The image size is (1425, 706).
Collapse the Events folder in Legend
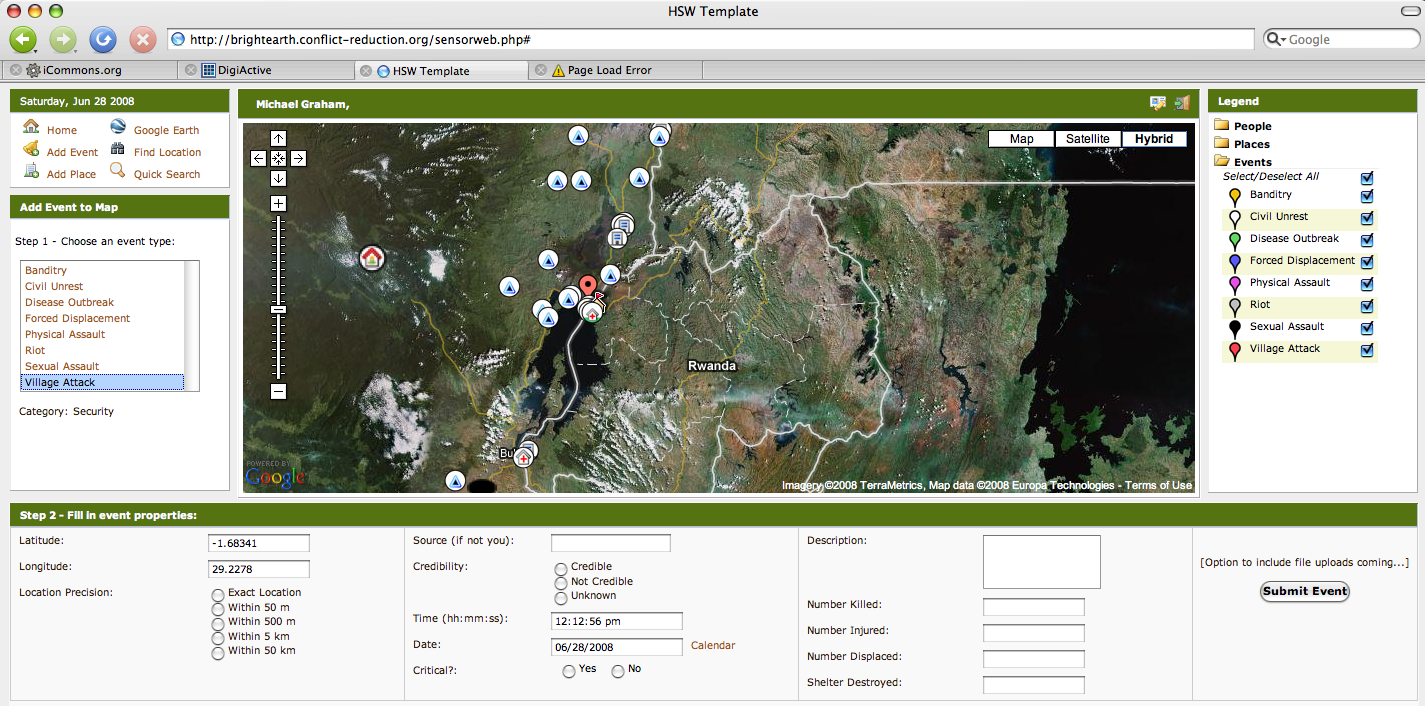pyautogui.click(x=1222, y=162)
